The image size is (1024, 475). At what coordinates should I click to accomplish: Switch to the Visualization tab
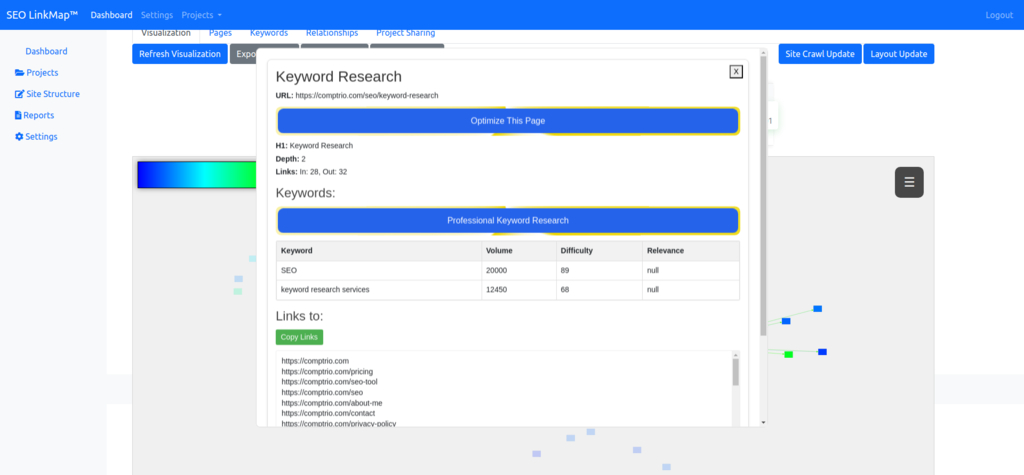(x=166, y=33)
